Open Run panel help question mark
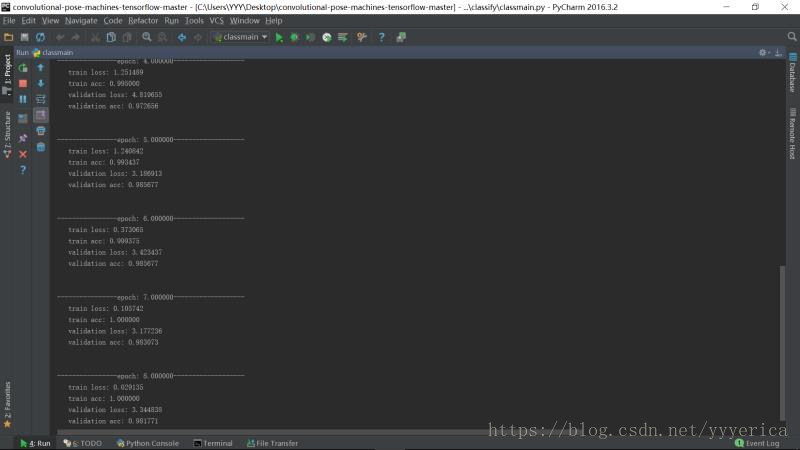This screenshot has height=450, width=800. coord(23,170)
